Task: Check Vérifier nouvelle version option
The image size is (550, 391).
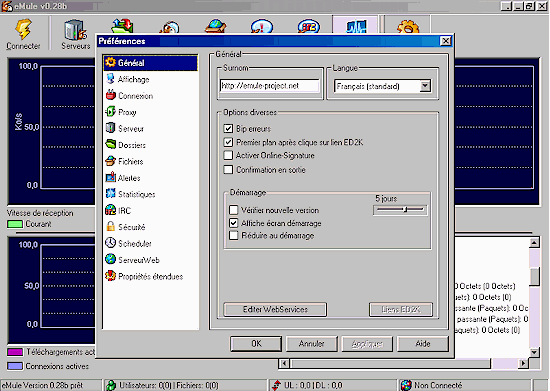Action: coord(234,210)
